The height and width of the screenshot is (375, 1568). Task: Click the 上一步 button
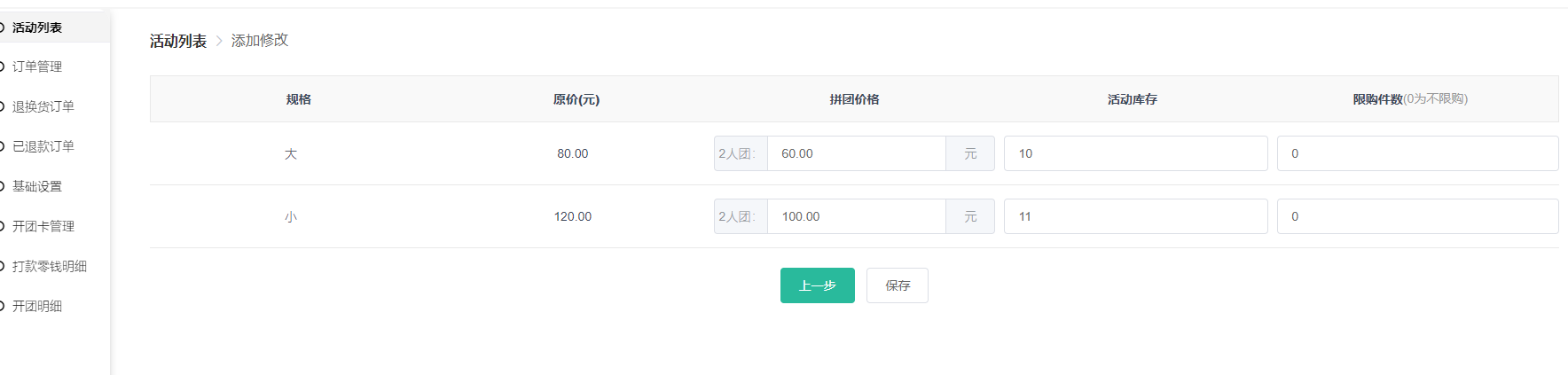click(x=817, y=285)
